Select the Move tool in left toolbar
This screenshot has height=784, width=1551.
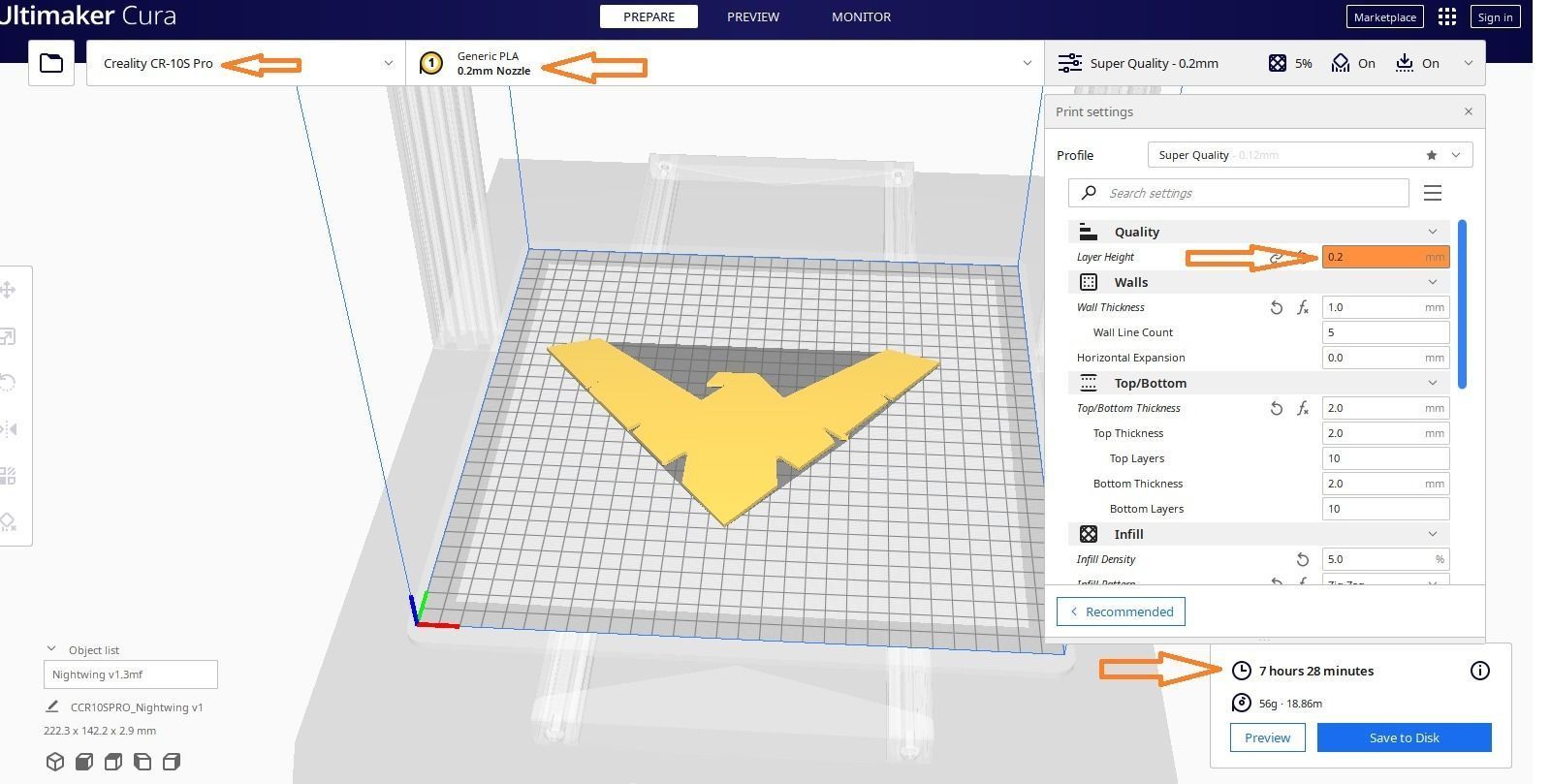click(x=8, y=290)
